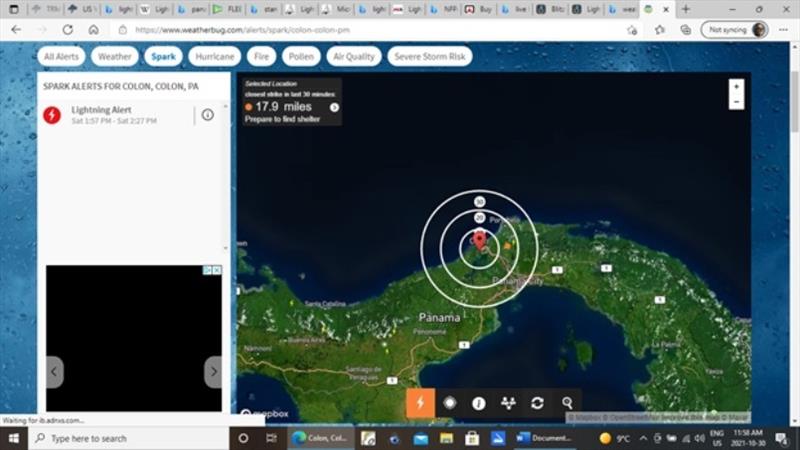
Task: Open browser collections icon
Action: pos(686,30)
